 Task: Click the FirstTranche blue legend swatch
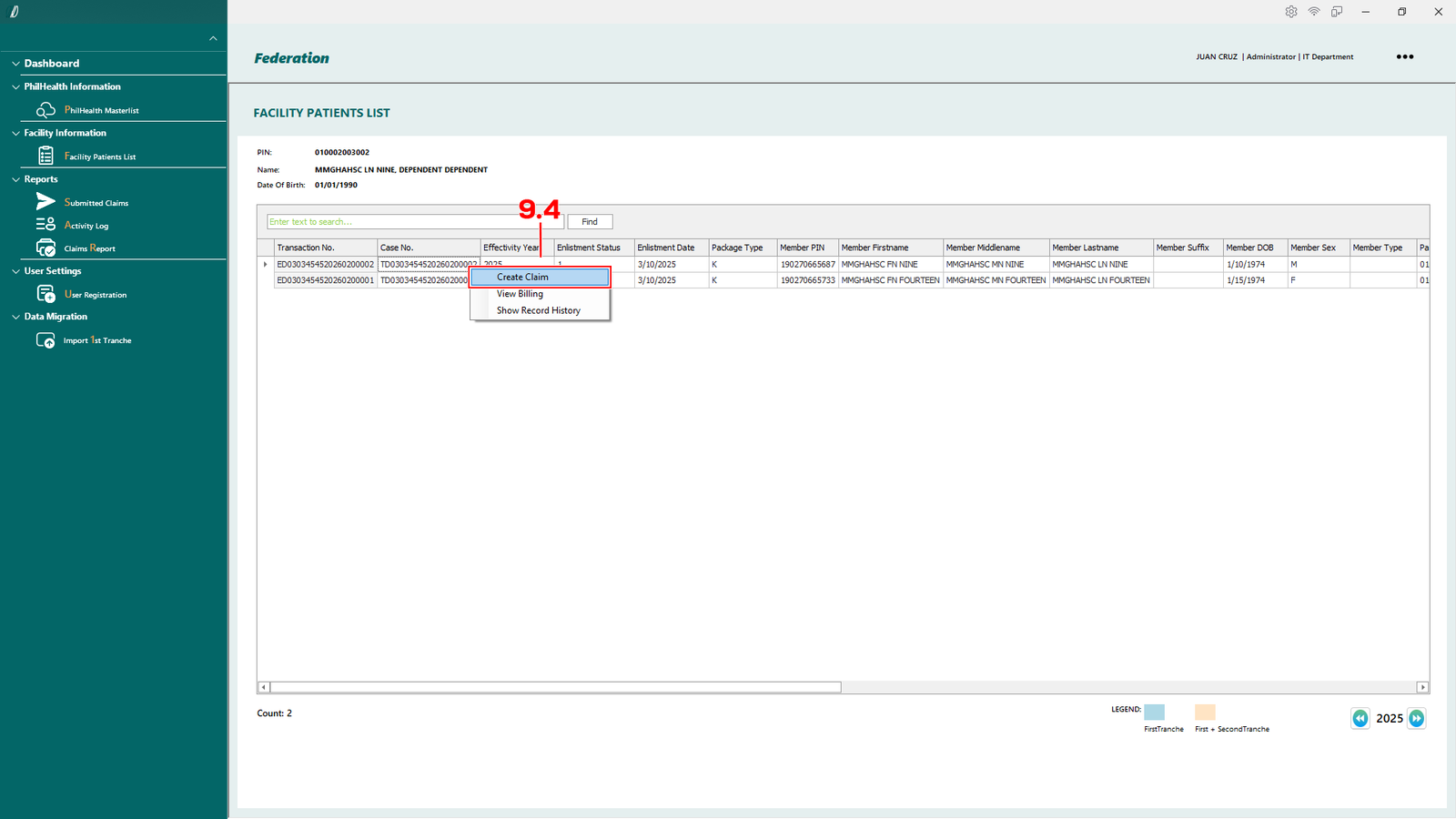1154,713
